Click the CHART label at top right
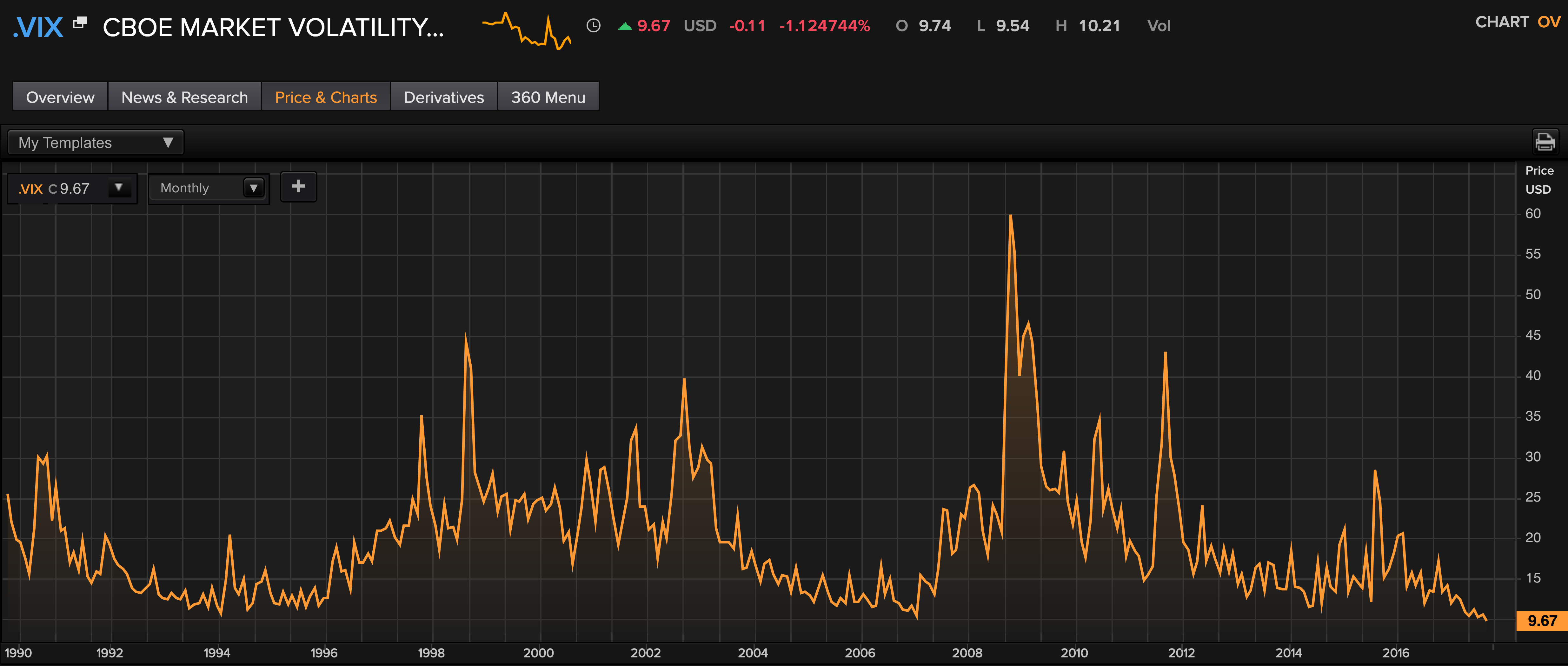 (x=1502, y=22)
